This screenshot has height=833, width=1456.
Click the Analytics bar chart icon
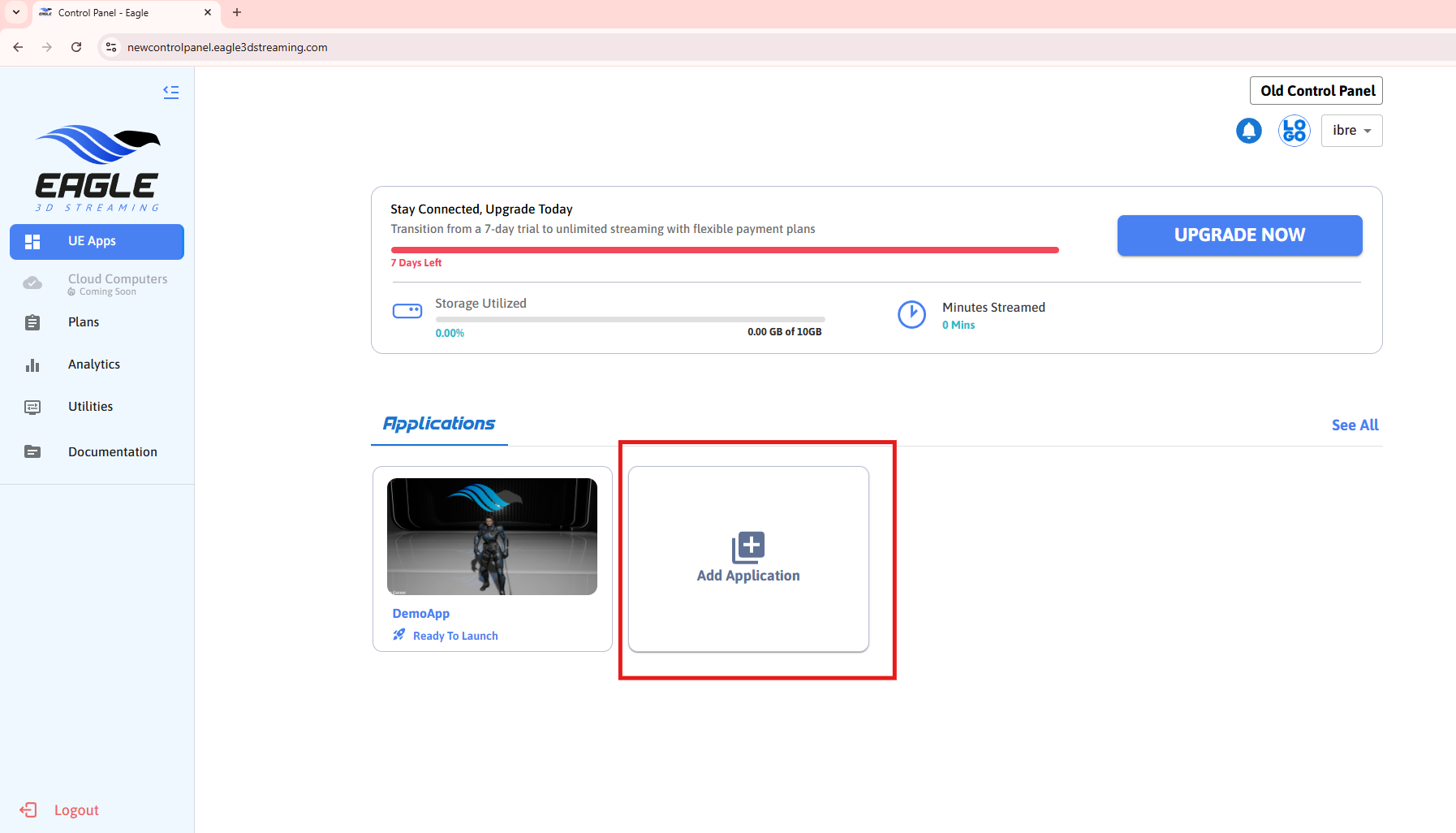pos(32,365)
